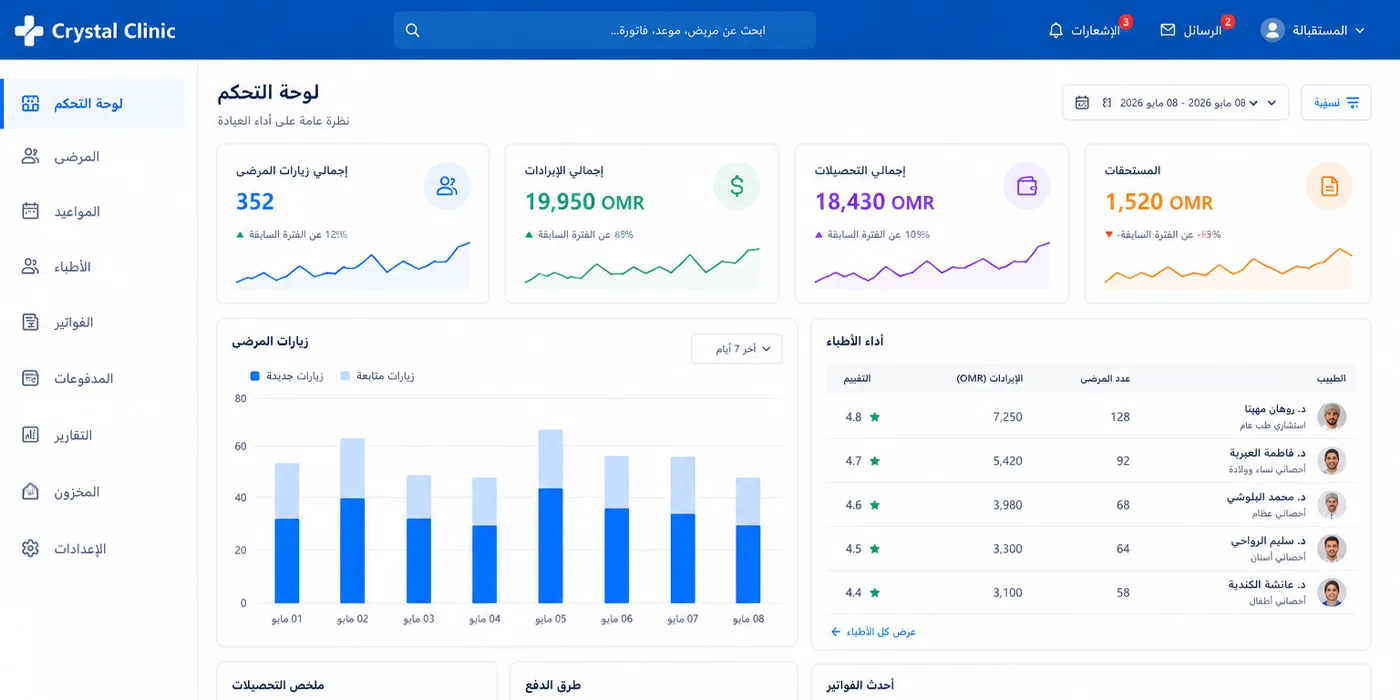Click the عدد المرضى column header

click(x=1105, y=378)
